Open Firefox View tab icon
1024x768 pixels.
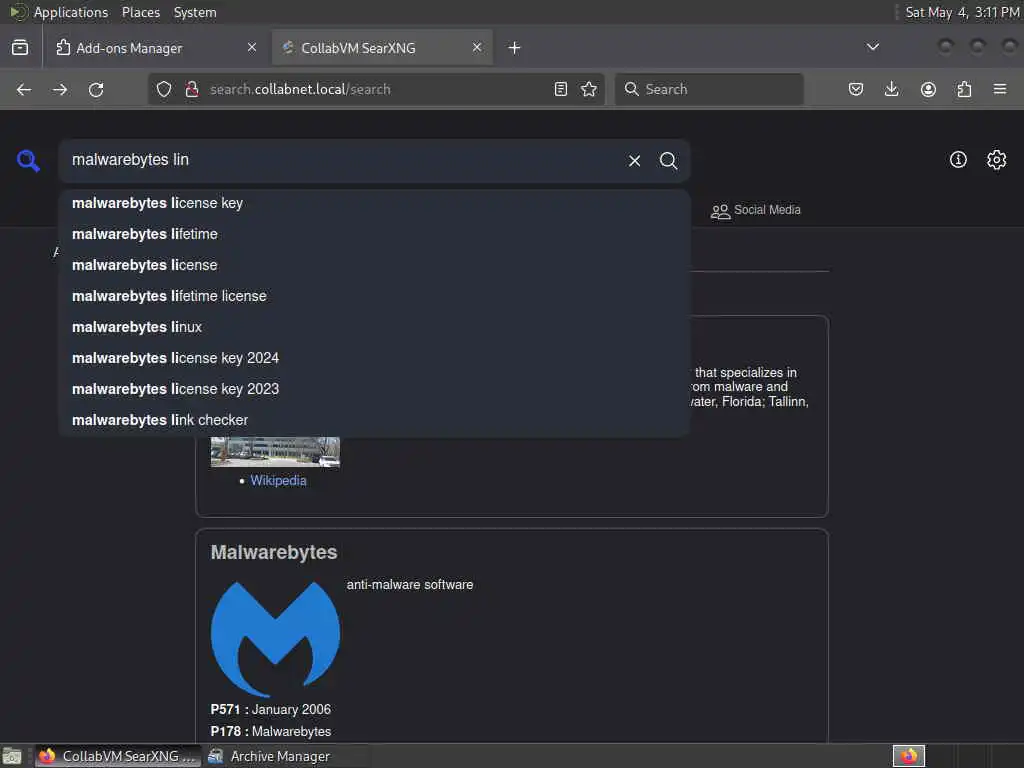click(x=20, y=47)
